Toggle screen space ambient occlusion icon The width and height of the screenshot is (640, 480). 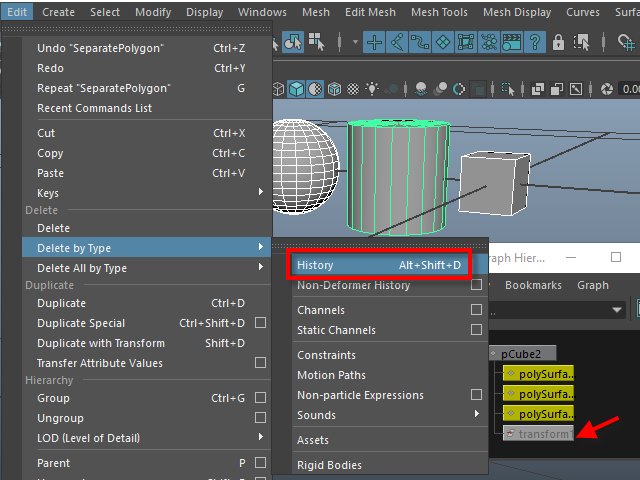click(x=421, y=89)
